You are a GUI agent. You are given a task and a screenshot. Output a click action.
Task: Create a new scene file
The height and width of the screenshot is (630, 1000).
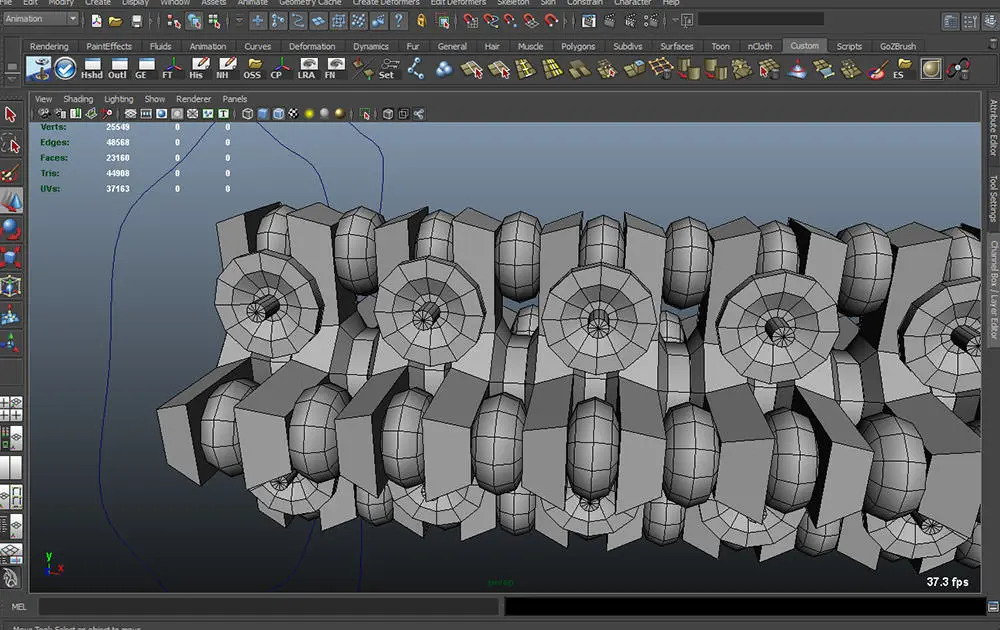96,22
